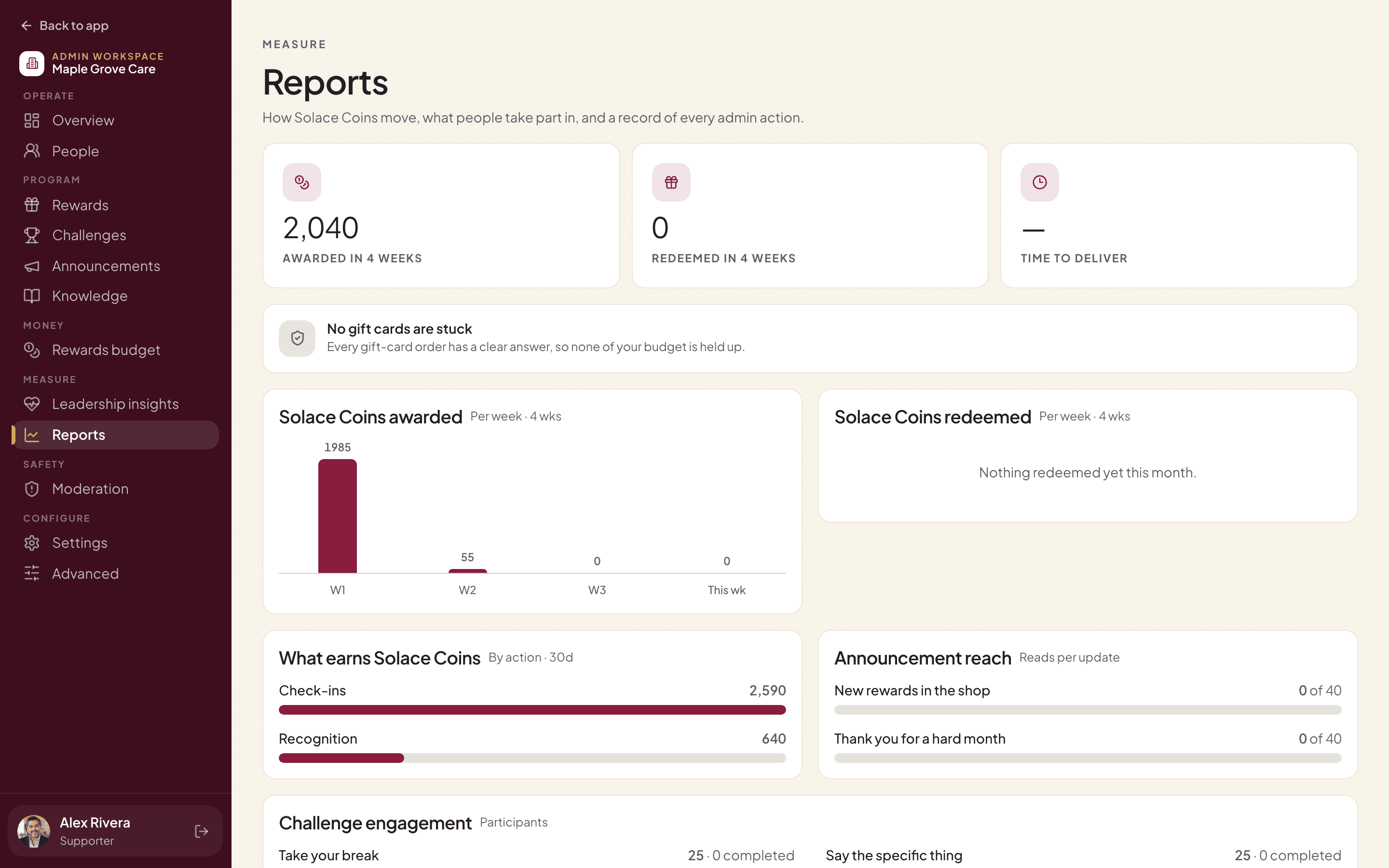Viewport: 1389px width, 868px height.
Task: Click the 'Say the specific thing' challenge
Action: pos(1083,855)
